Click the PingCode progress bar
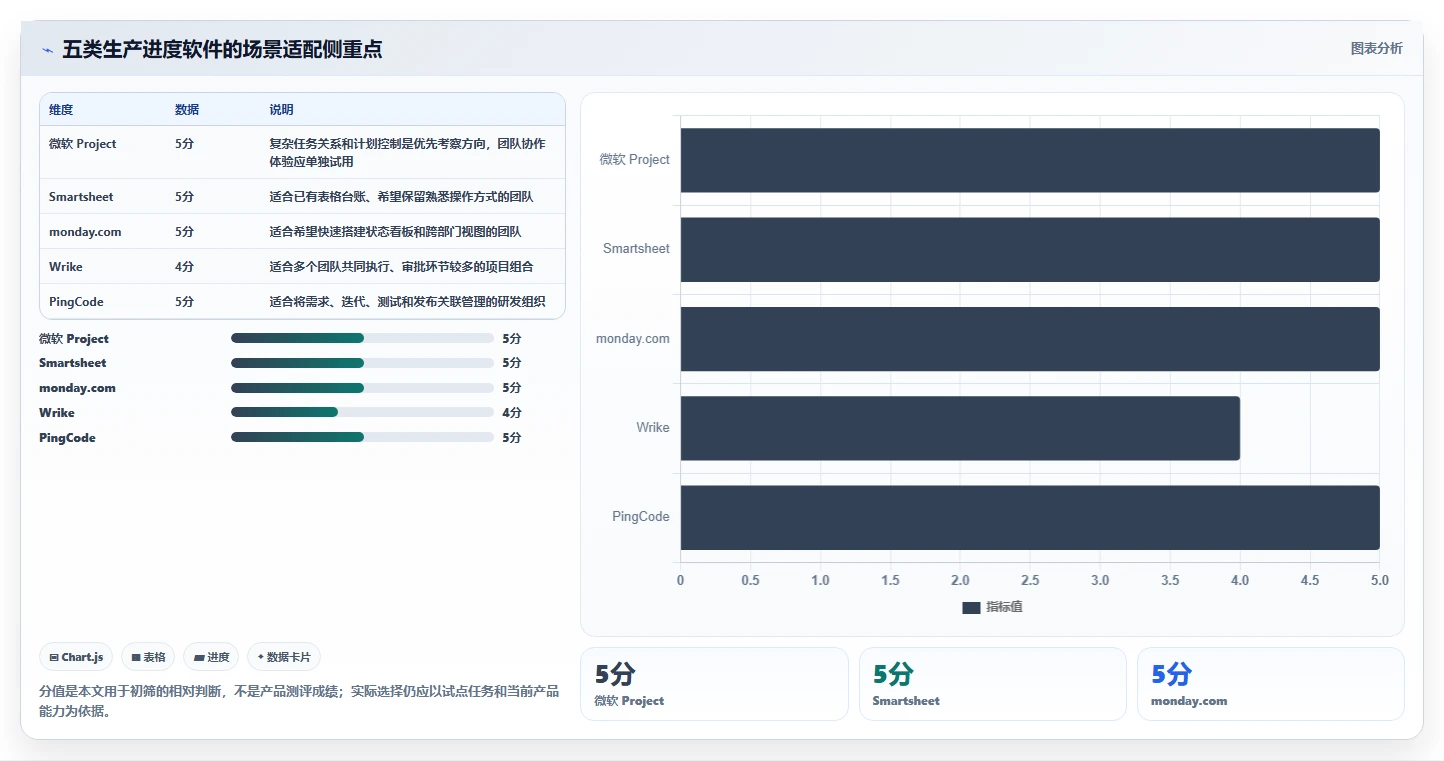 362,438
